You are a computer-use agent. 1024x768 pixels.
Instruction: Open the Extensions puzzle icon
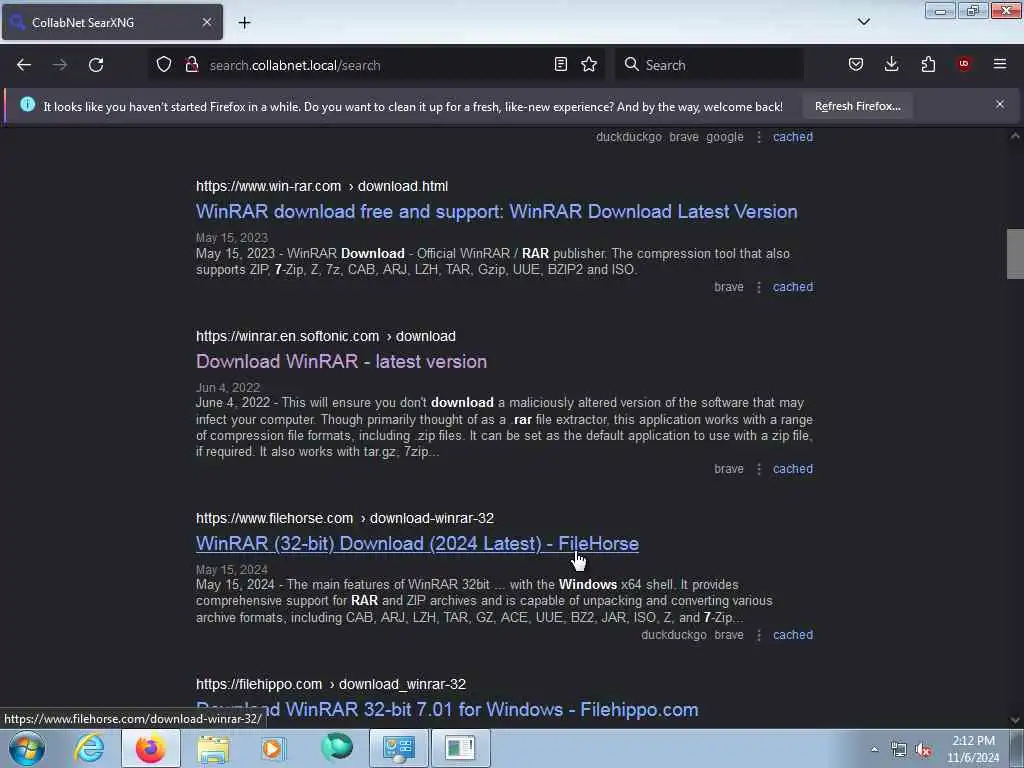point(928,64)
